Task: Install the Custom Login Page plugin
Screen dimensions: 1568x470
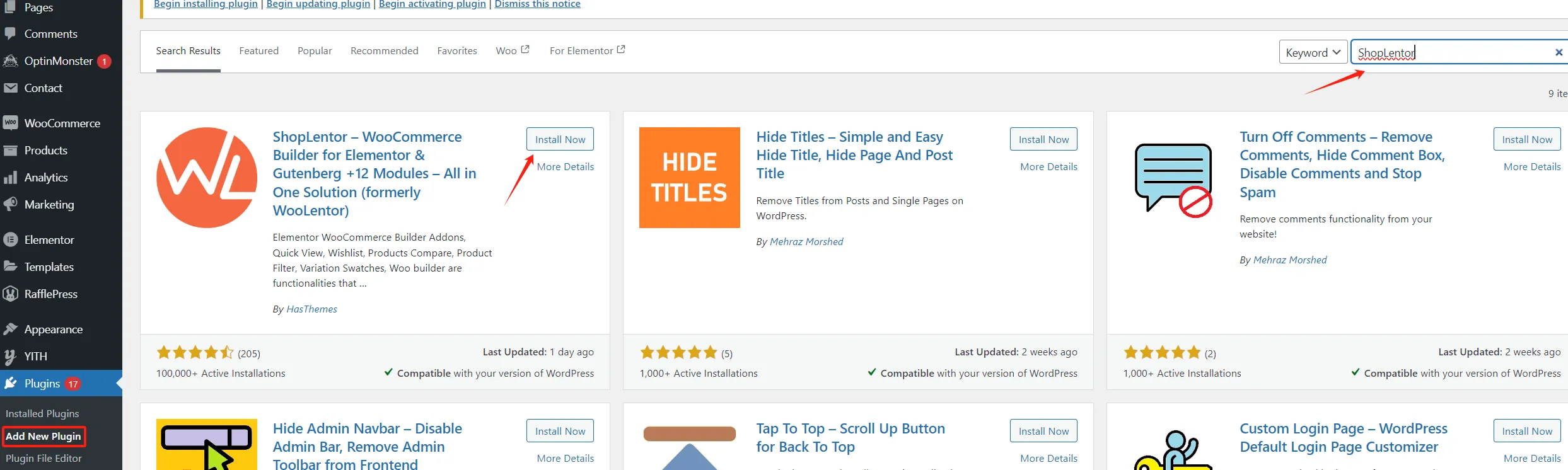Action: [1527, 431]
